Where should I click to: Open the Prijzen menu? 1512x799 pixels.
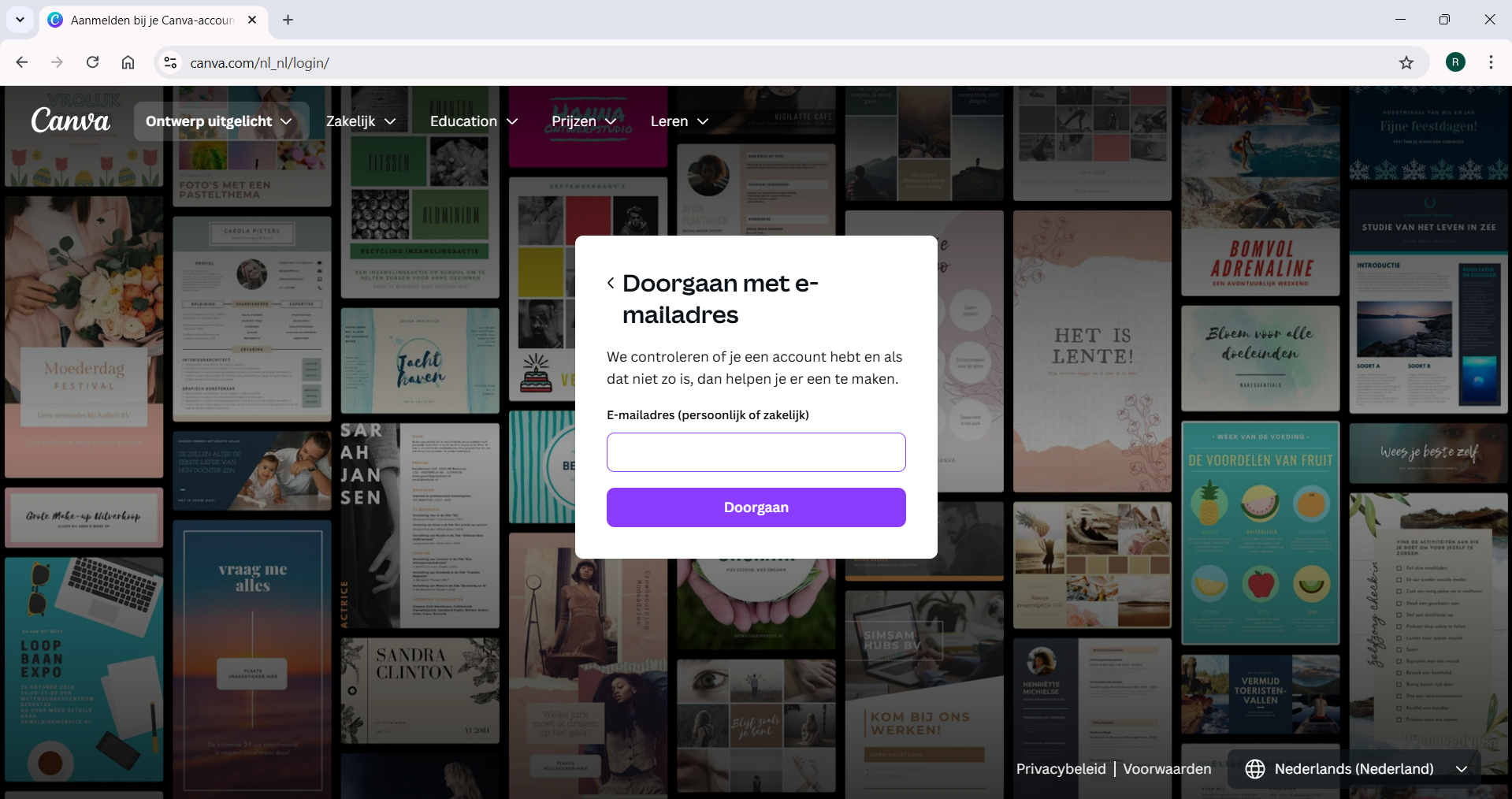pos(583,121)
